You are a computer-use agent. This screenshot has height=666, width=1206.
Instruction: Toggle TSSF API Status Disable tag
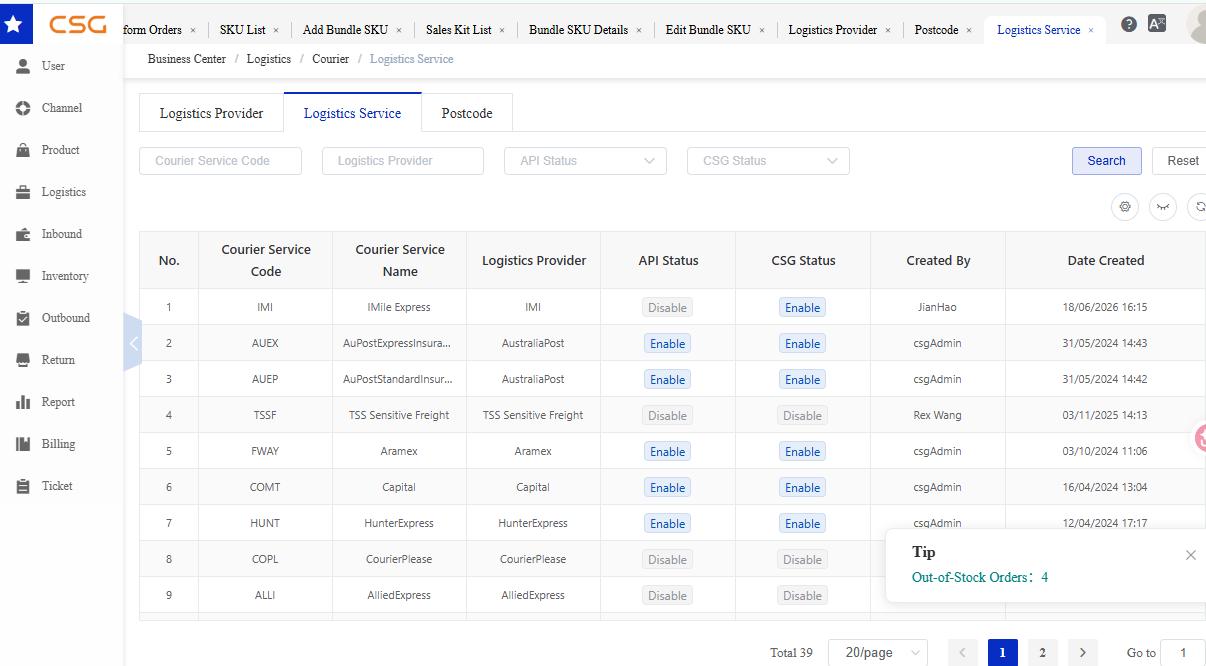click(667, 416)
